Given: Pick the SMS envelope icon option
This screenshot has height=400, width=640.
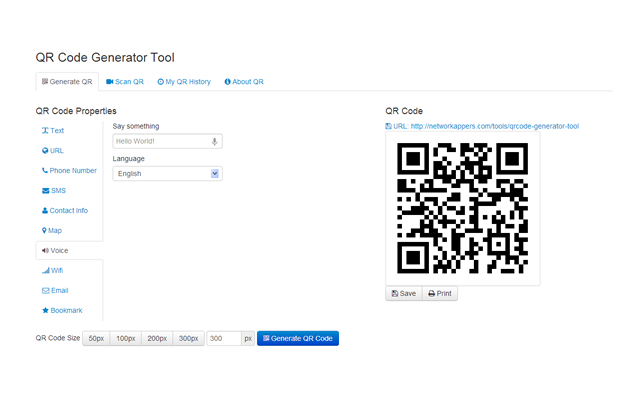Looking at the screenshot, I should (45, 191).
